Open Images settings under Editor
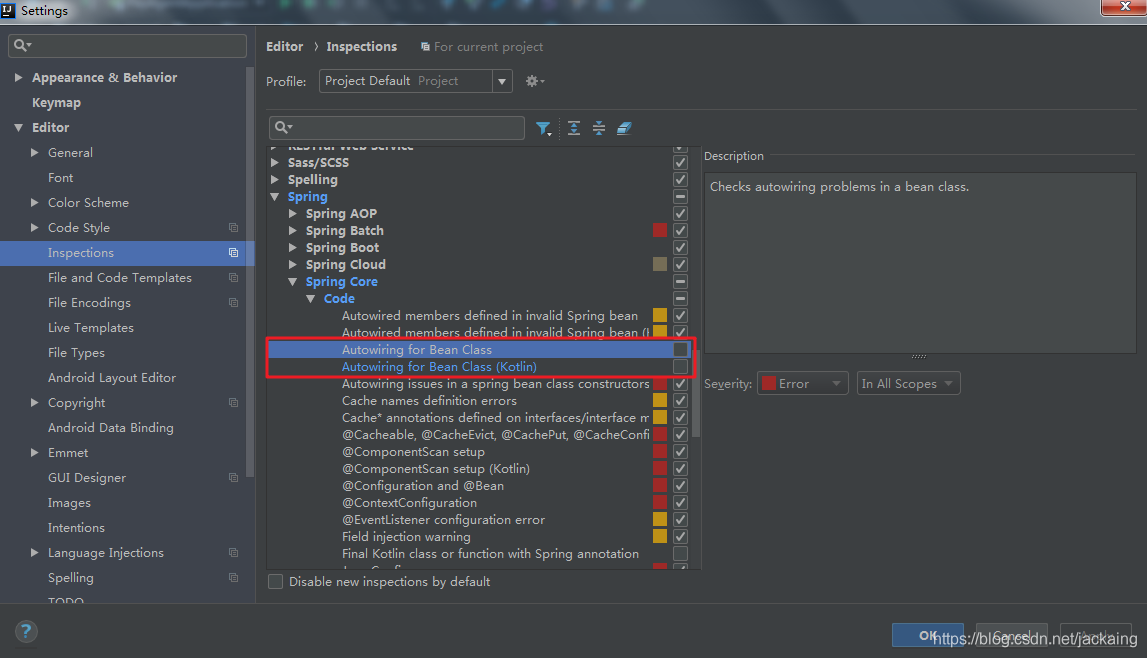The height and width of the screenshot is (658, 1147). tap(69, 503)
